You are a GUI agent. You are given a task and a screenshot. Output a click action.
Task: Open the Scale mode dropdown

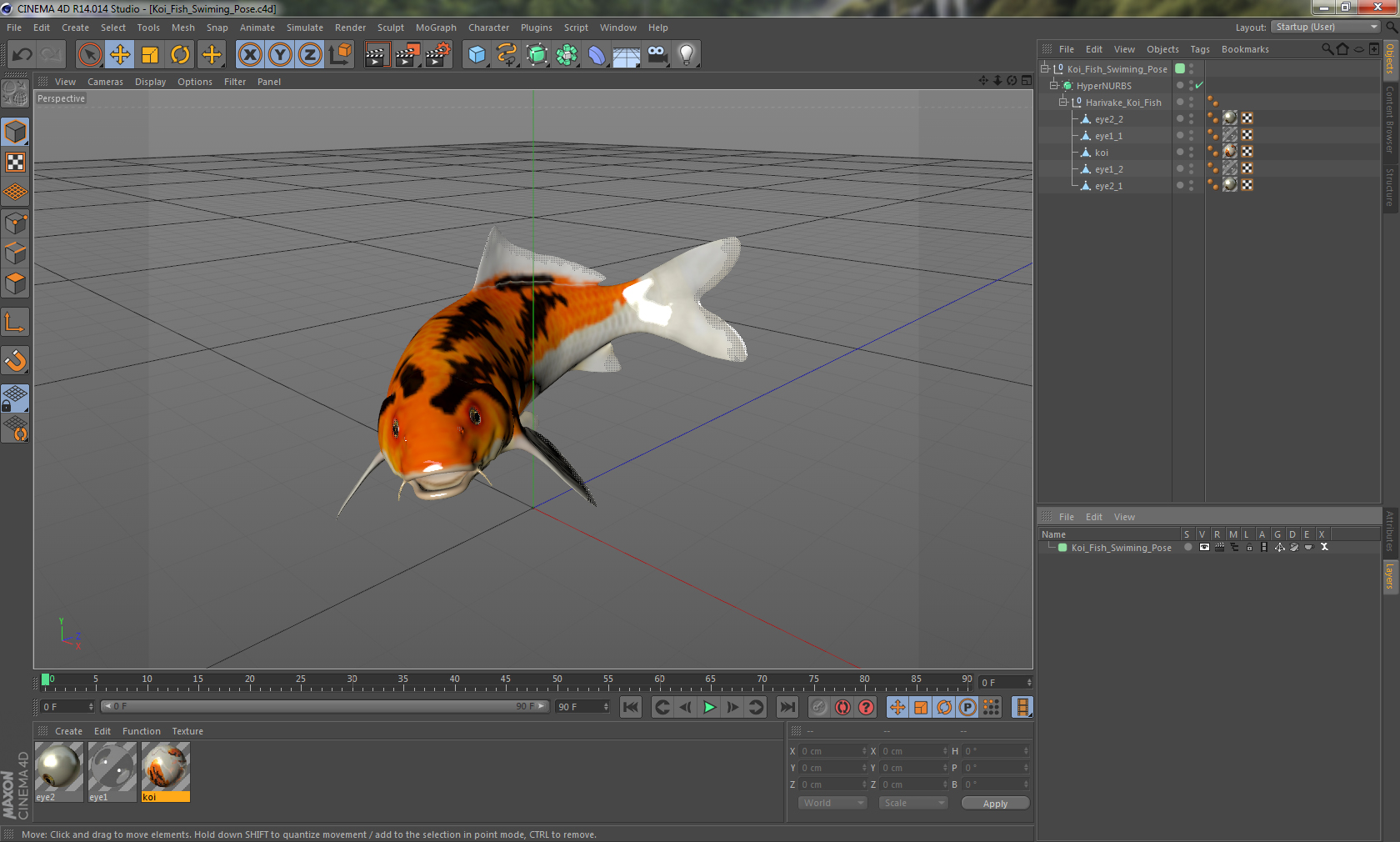pyautogui.click(x=913, y=803)
